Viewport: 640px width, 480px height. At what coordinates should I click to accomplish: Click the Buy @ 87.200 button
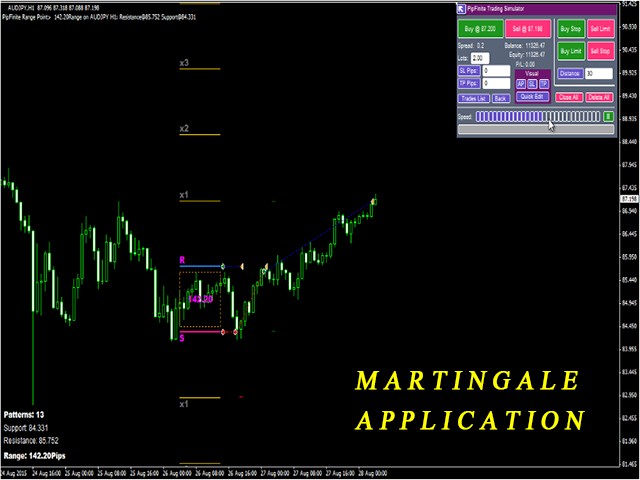tap(480, 29)
